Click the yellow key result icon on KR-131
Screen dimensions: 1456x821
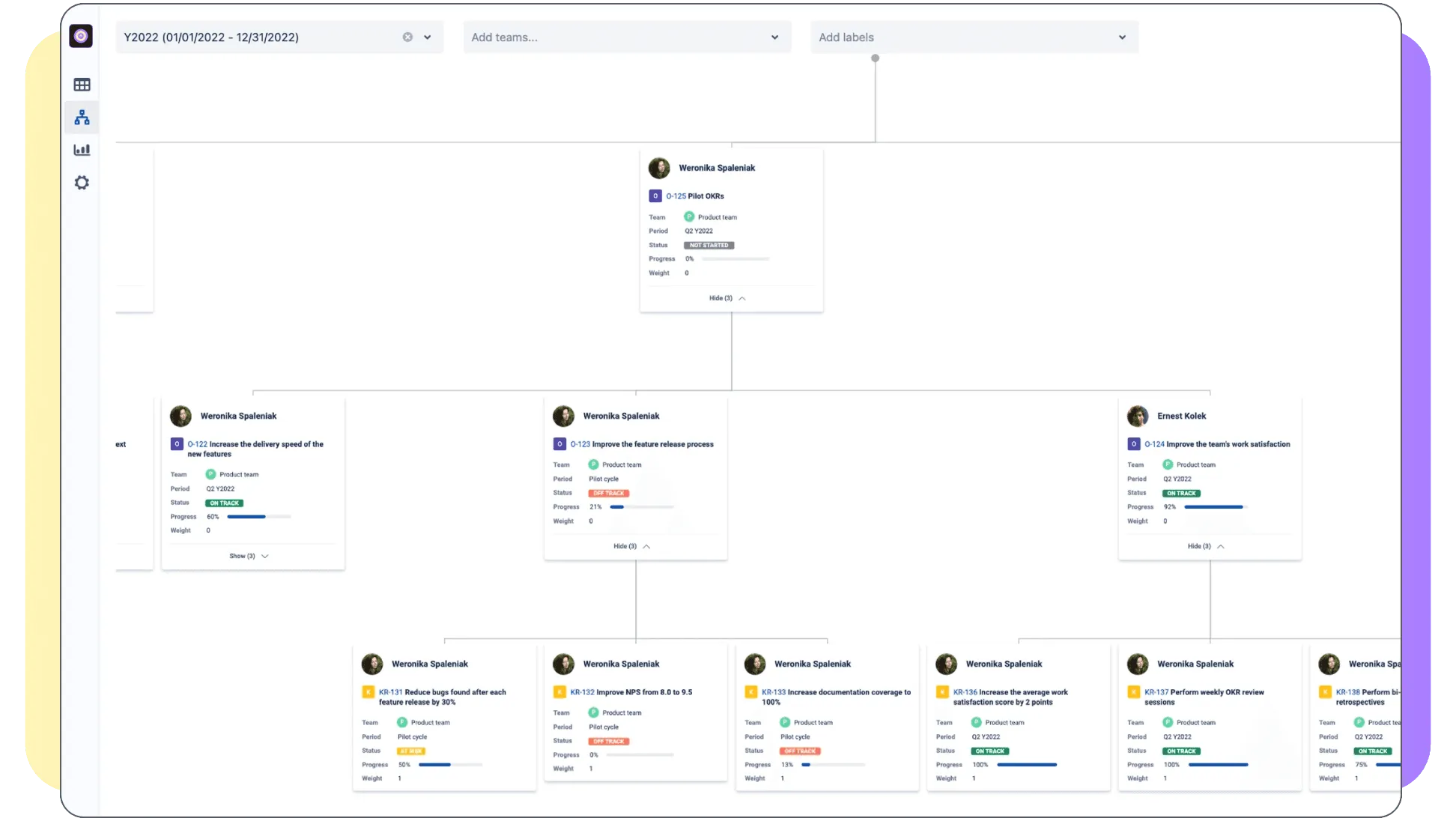pos(368,692)
